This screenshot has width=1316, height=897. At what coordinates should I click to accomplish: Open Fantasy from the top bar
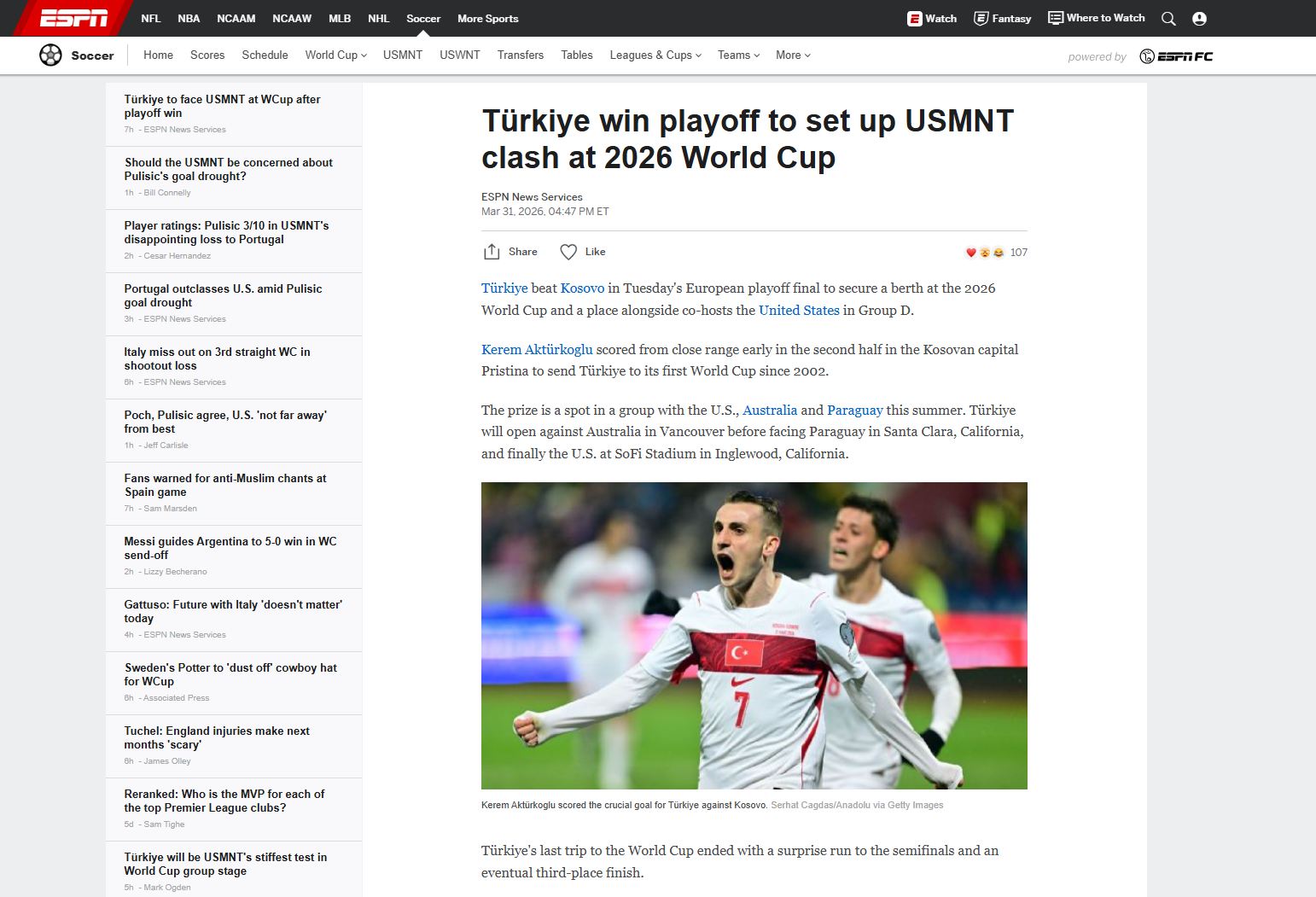[1003, 18]
